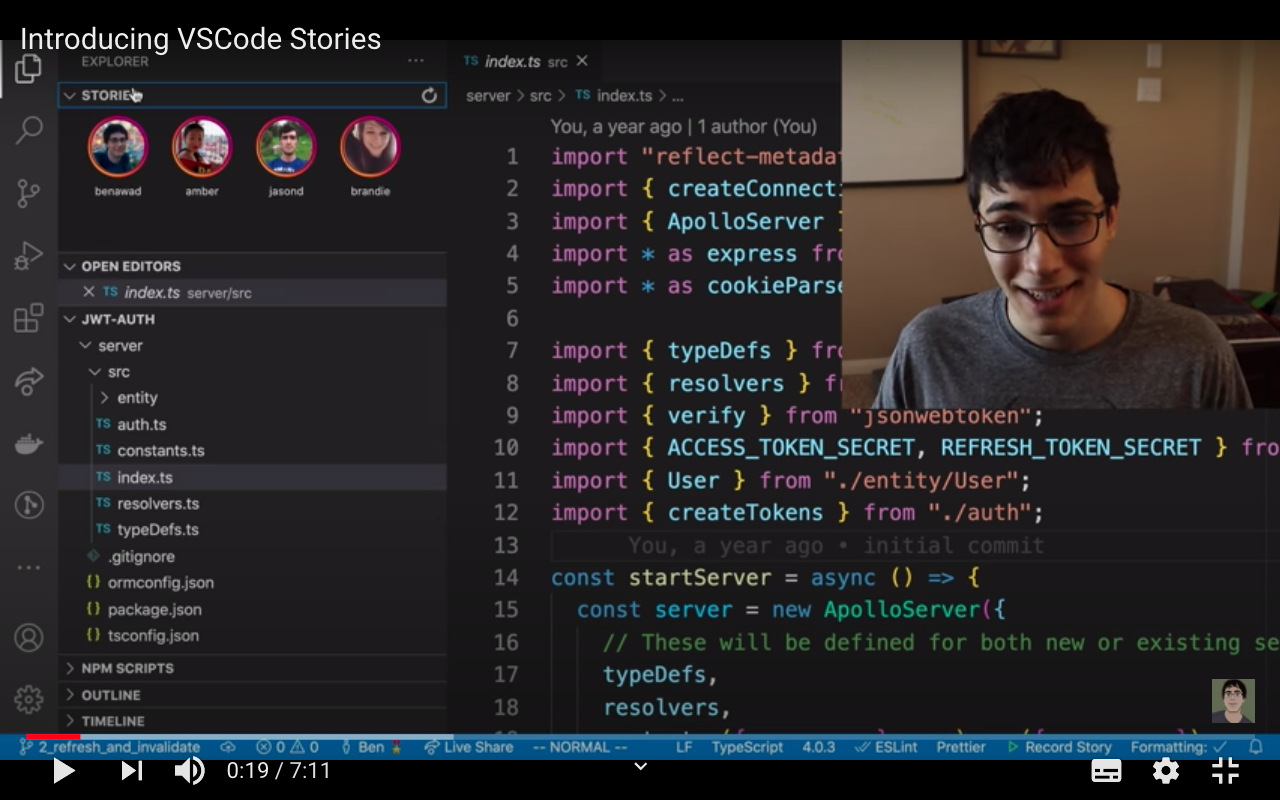1280x800 pixels.
Task: Click Record Story in status bar
Action: (1058, 747)
